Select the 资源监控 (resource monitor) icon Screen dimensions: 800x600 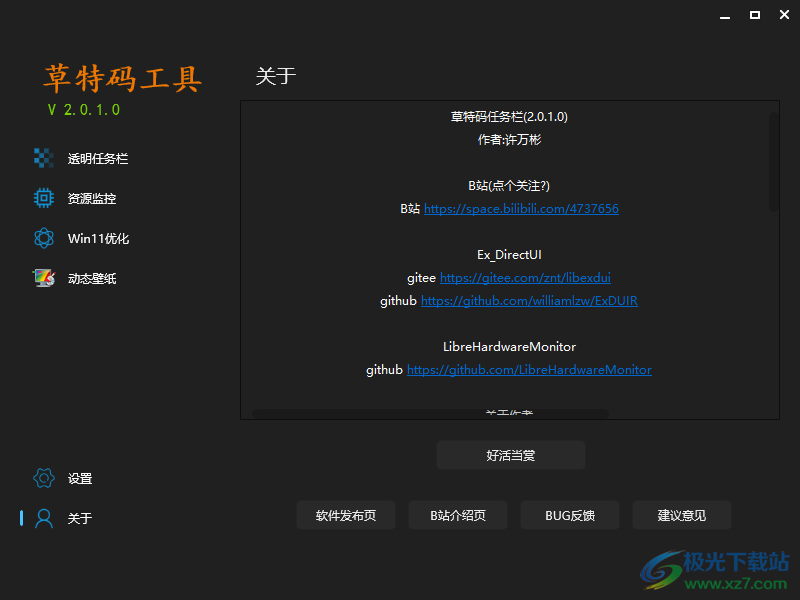[x=44, y=198]
